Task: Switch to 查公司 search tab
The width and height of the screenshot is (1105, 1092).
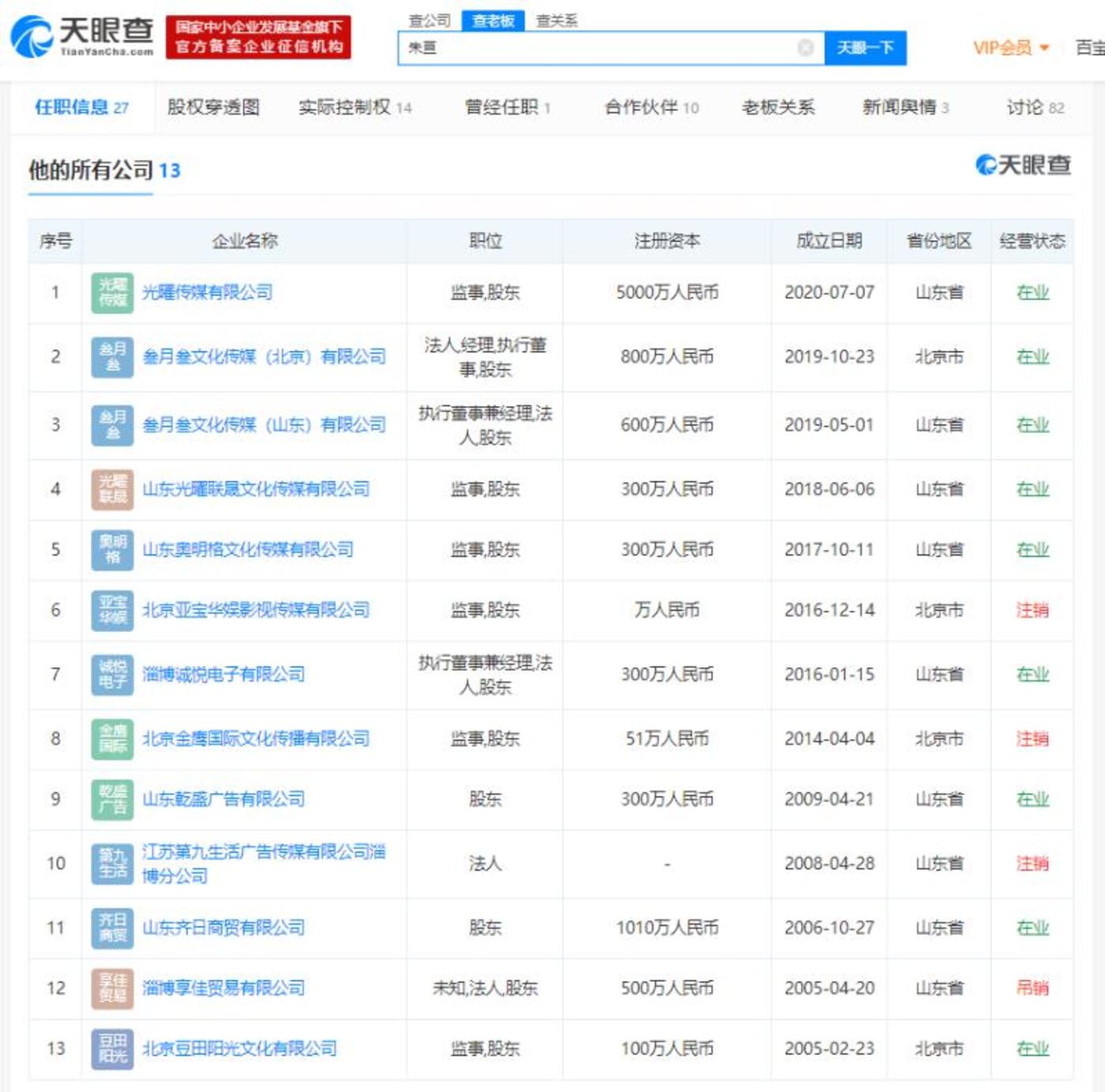Action: pyautogui.click(x=430, y=21)
